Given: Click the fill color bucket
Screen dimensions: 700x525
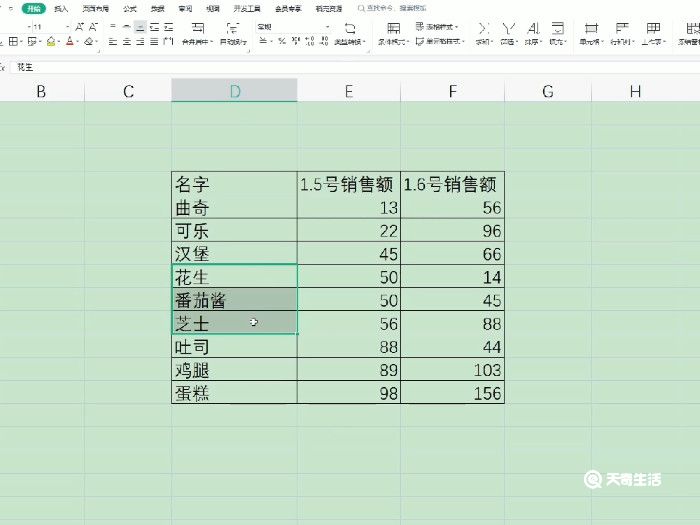Looking at the screenshot, I should coord(51,42).
